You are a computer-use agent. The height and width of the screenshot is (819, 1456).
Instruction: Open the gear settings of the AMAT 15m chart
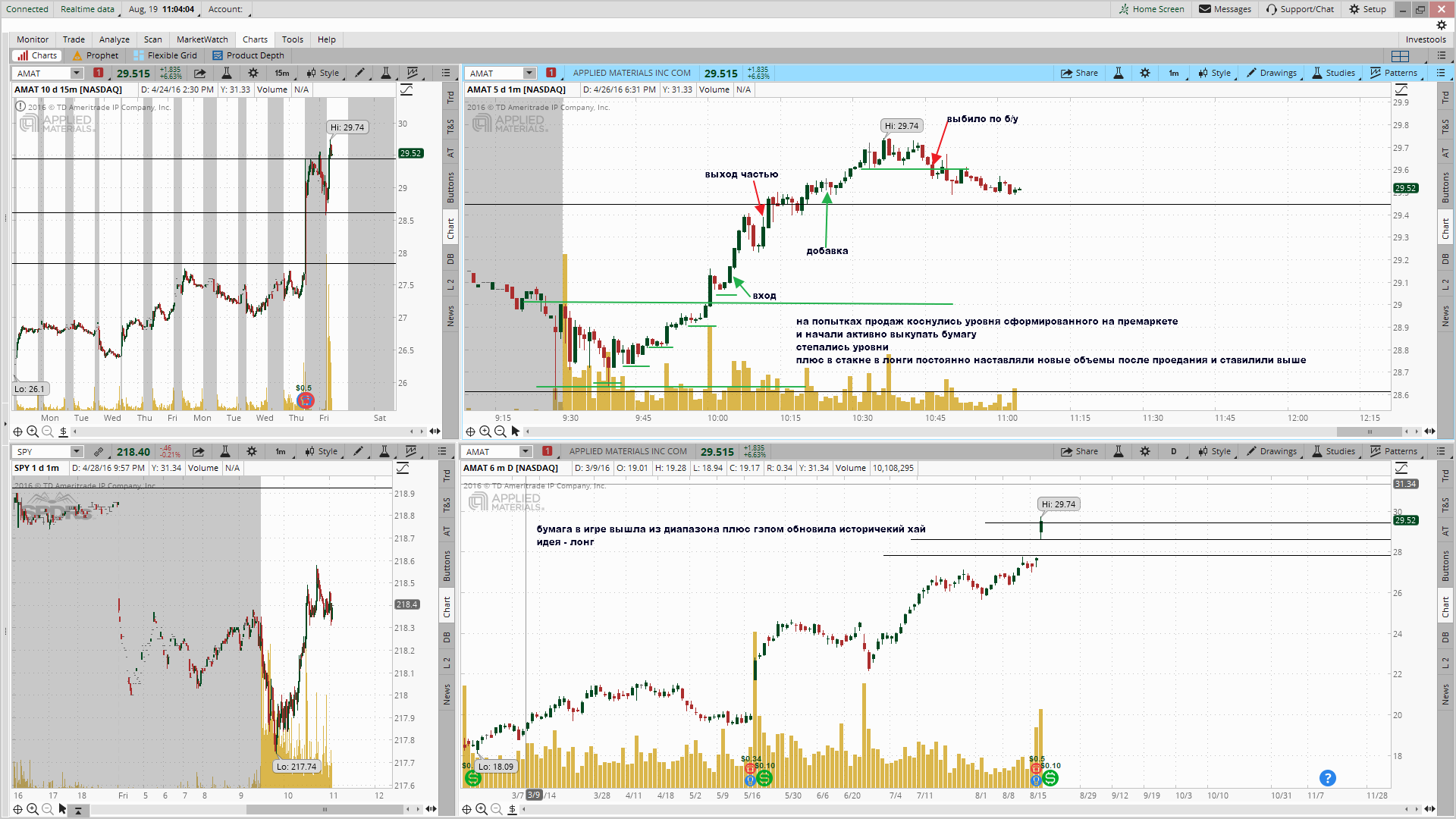(253, 73)
